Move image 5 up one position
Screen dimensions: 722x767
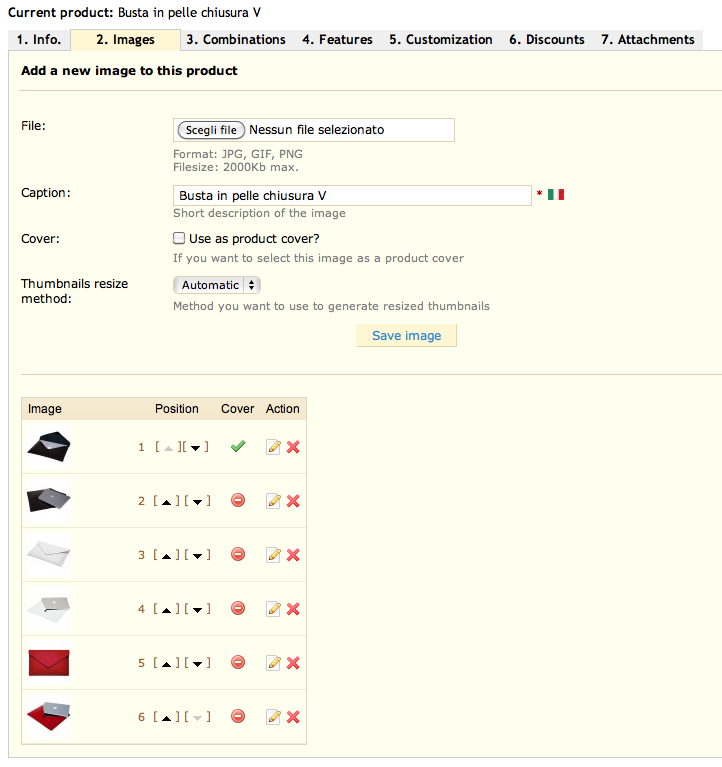point(167,664)
